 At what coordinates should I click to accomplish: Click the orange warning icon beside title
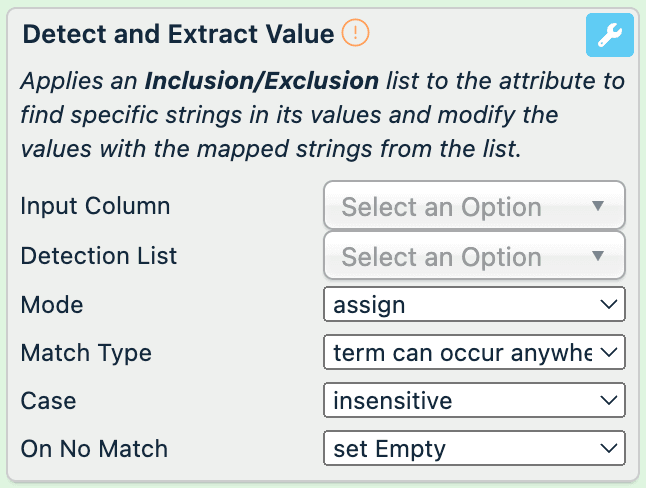click(355, 34)
